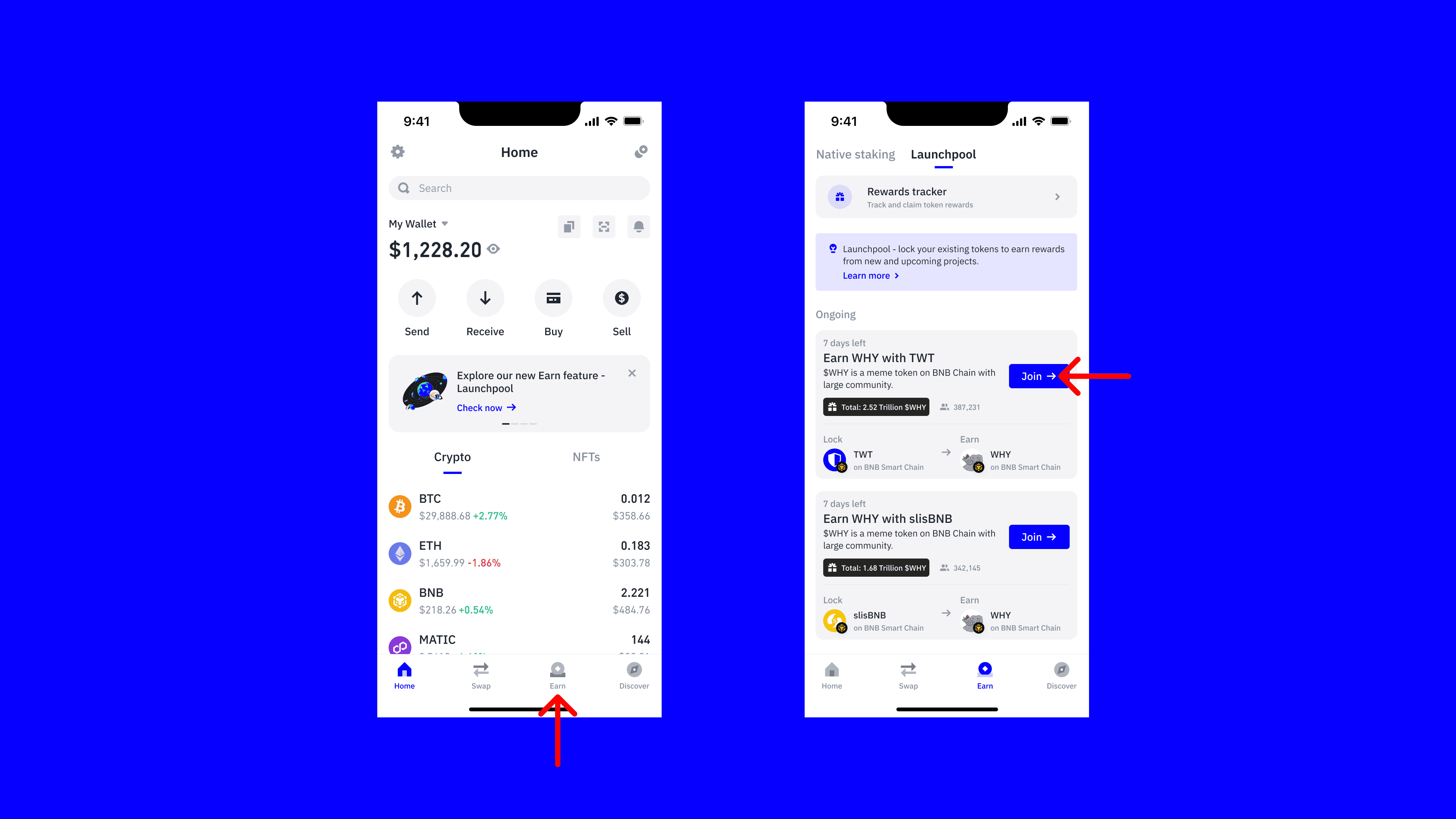
Task: Select the NFTs tab on Home screen
Action: point(586,457)
